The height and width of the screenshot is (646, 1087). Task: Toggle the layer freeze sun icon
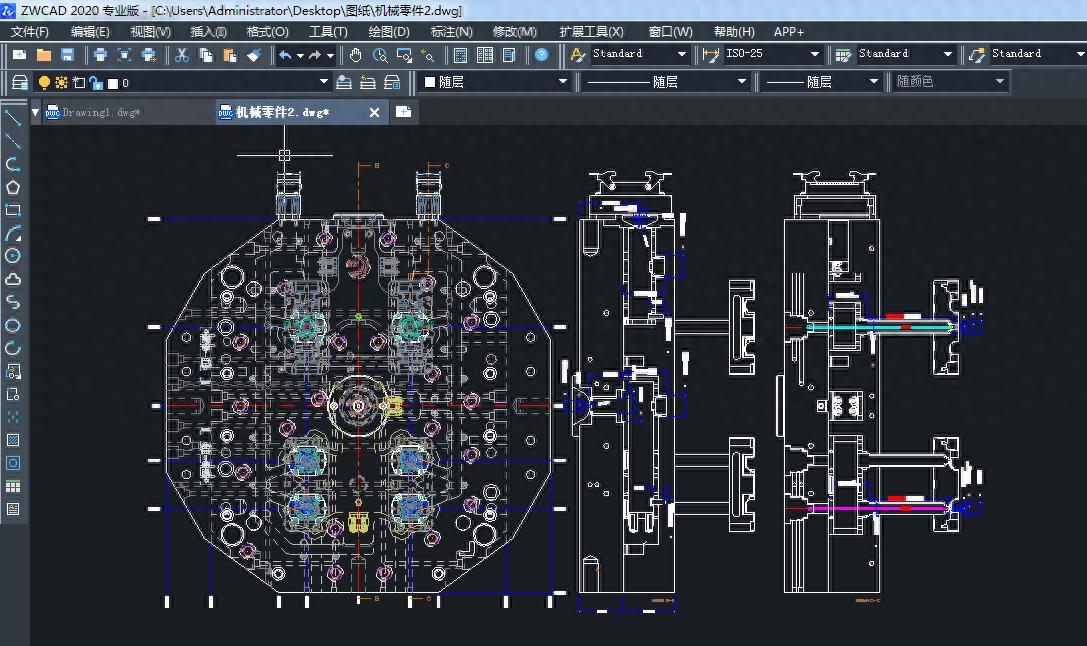[x=61, y=82]
